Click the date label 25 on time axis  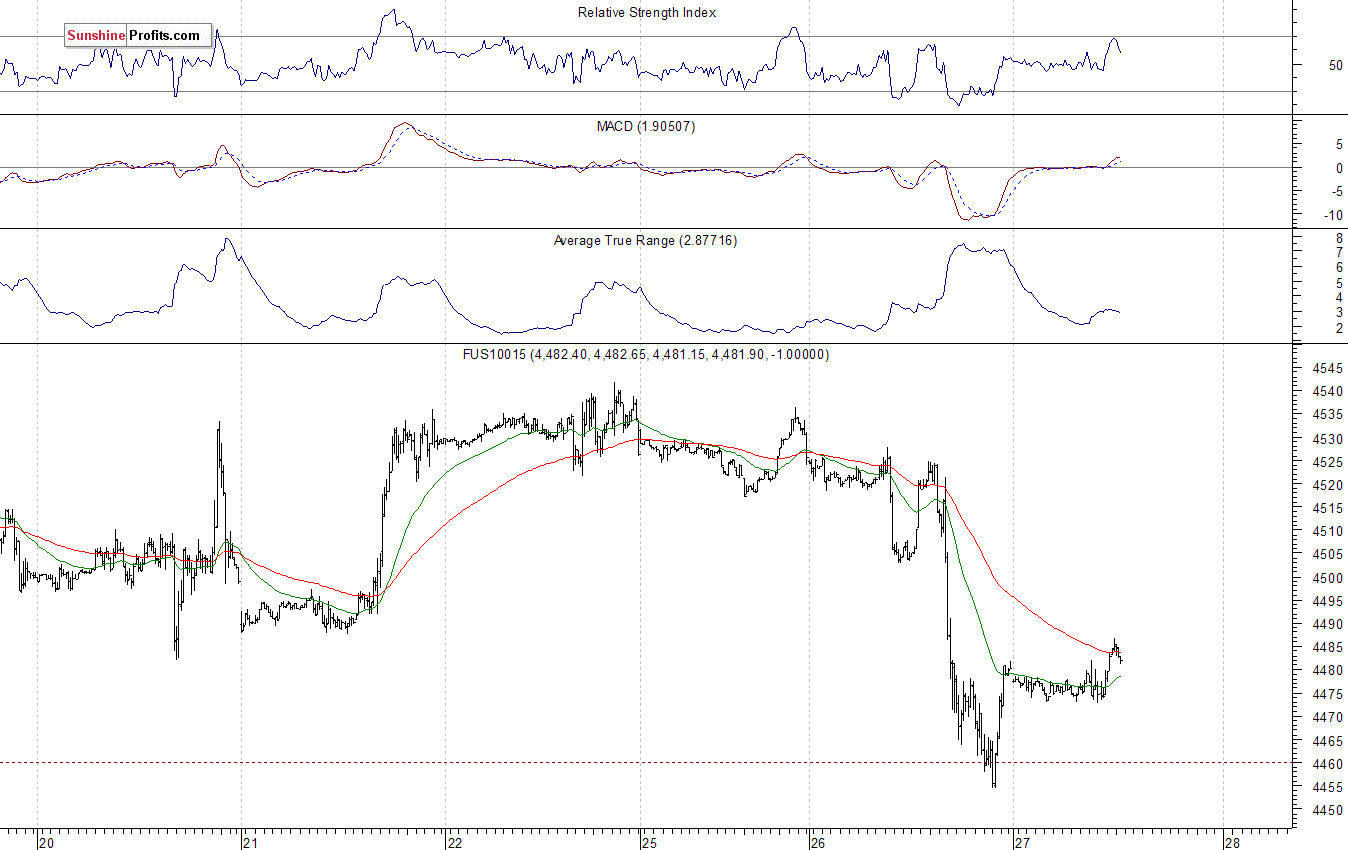(x=649, y=842)
